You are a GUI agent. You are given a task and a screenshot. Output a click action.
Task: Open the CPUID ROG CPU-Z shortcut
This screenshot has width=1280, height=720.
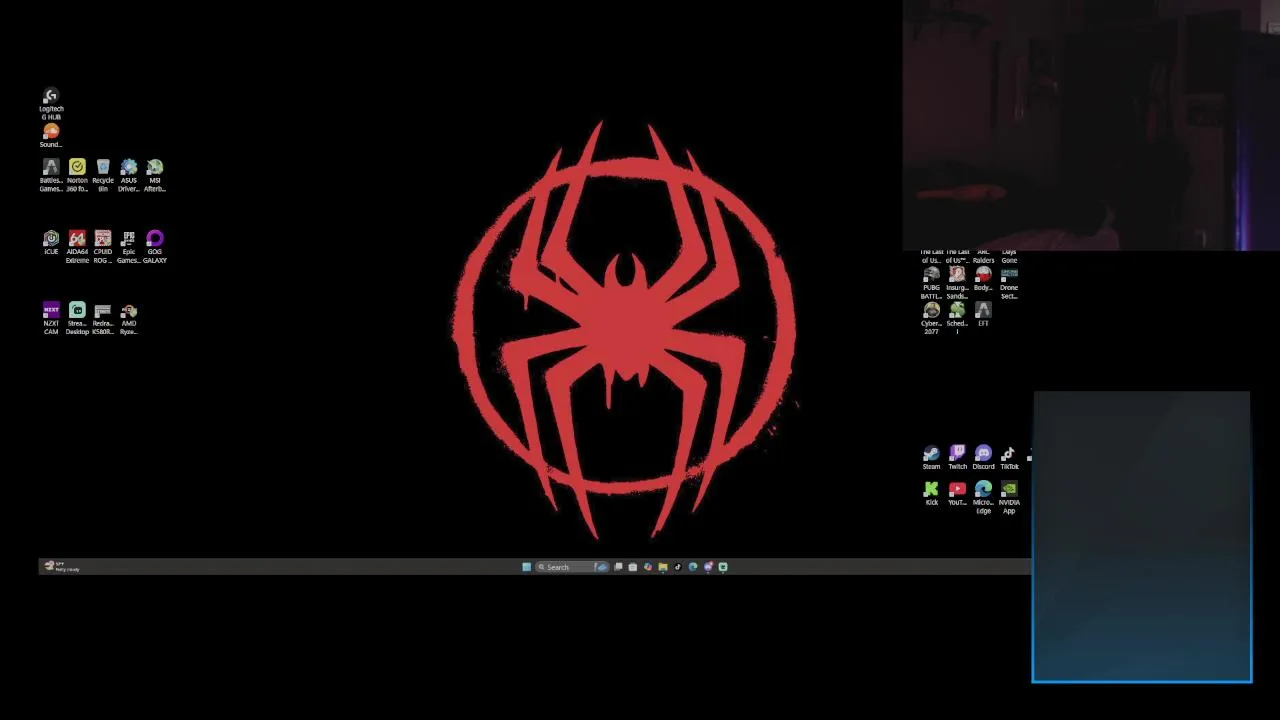pyautogui.click(x=103, y=247)
